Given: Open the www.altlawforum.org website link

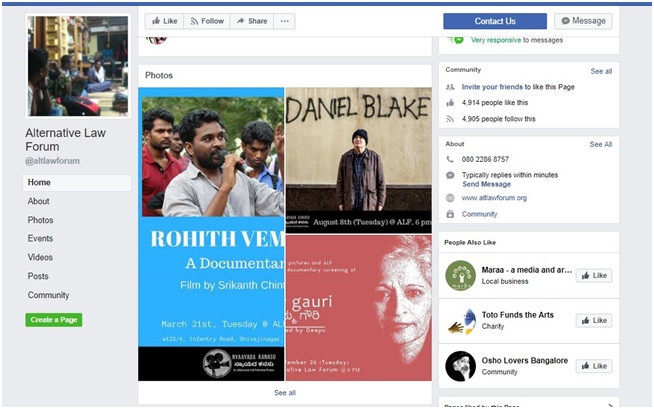Looking at the screenshot, I should (x=494, y=198).
